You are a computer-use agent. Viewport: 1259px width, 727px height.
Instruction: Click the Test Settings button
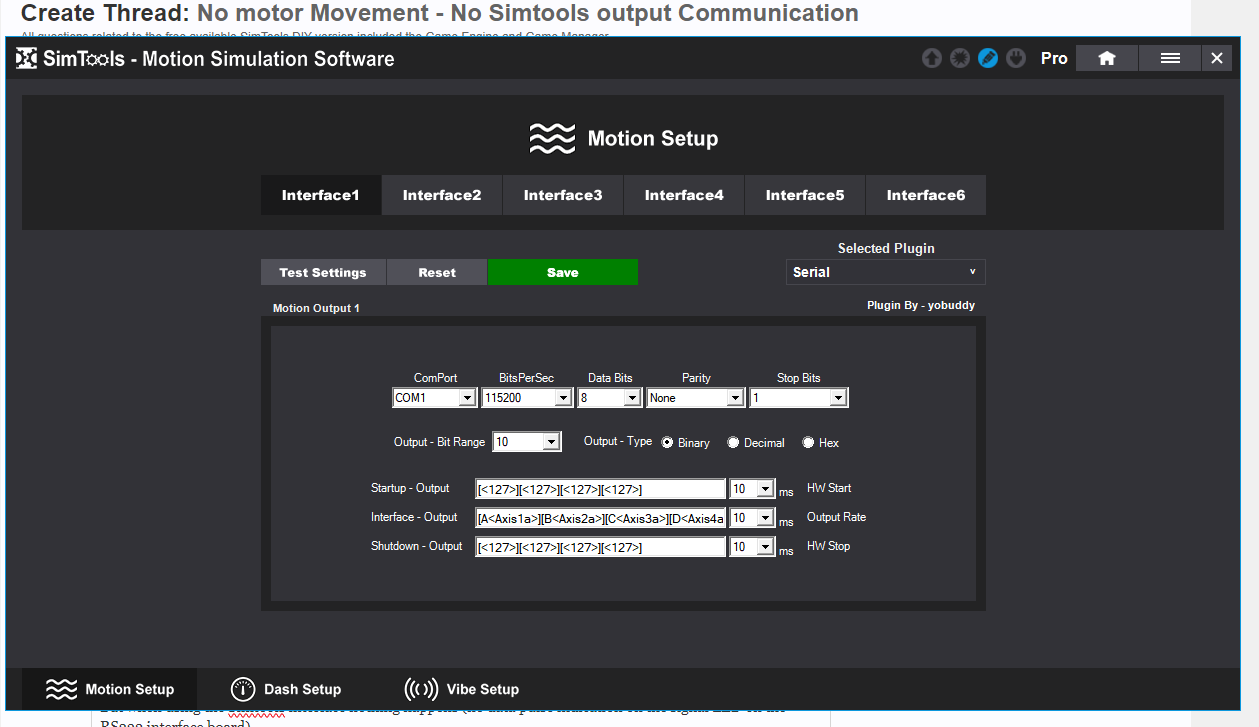pos(323,272)
